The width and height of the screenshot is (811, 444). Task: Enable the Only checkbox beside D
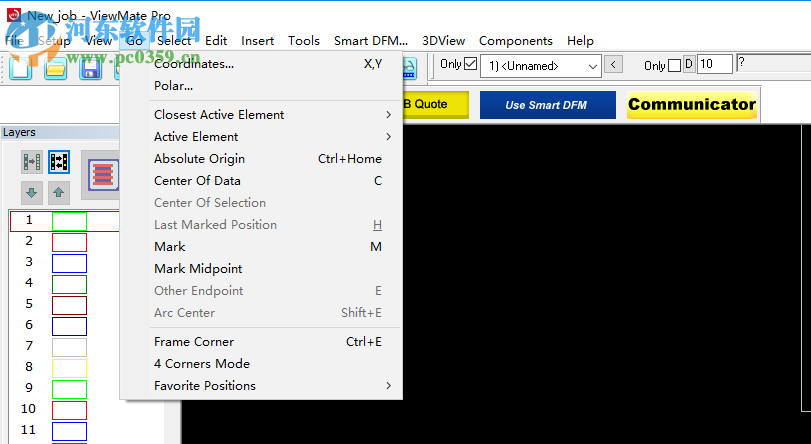tap(674, 66)
